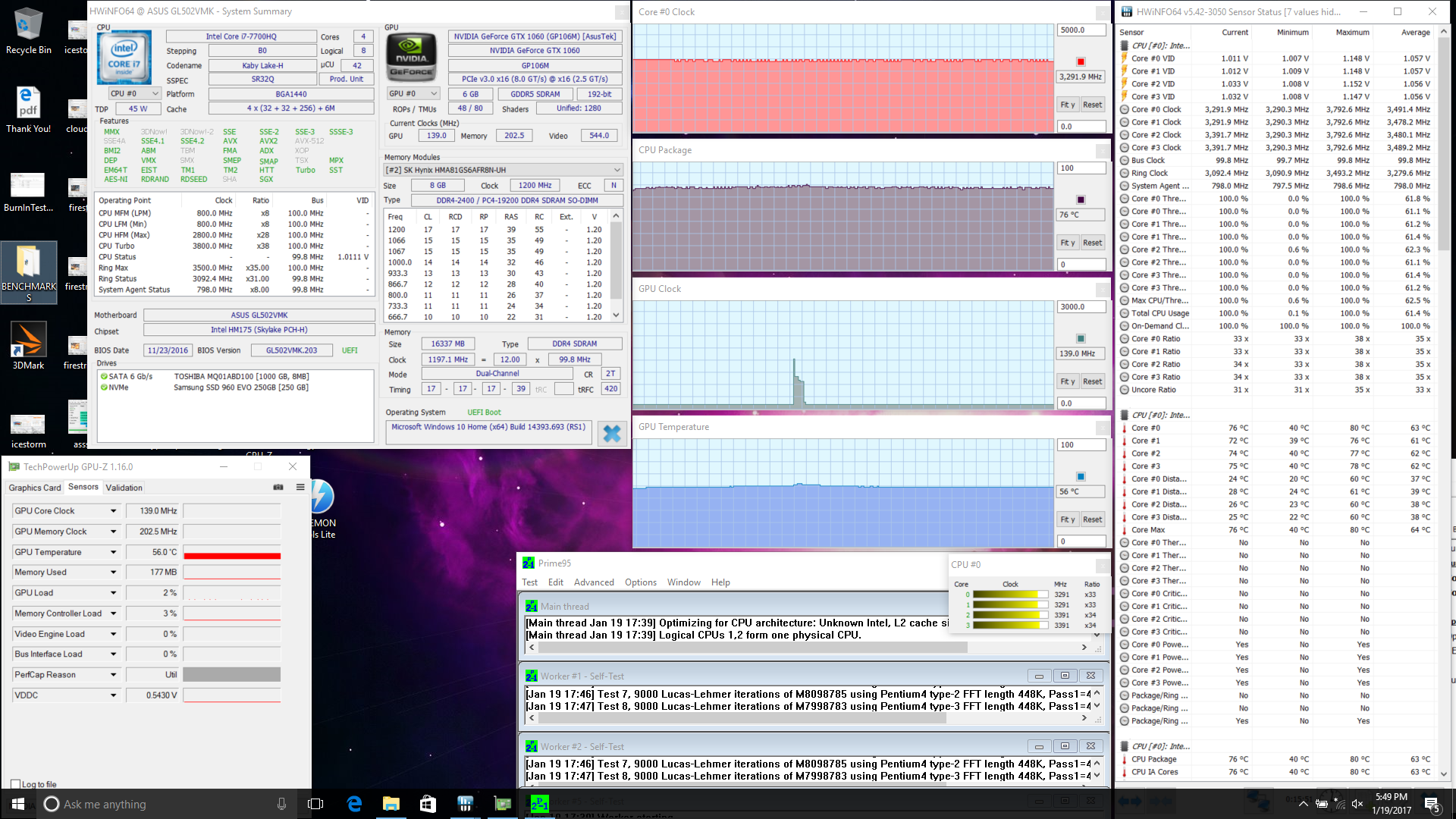Viewport: 1456px width, 819px height.
Task: Click the Sensor Status vertical scrollbar
Action: point(1443,144)
